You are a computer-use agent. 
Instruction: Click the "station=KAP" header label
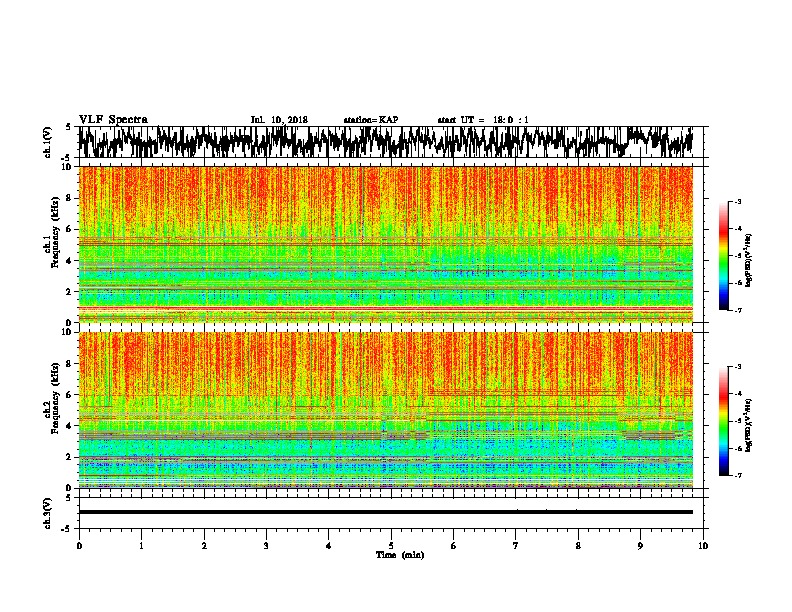click(x=371, y=120)
